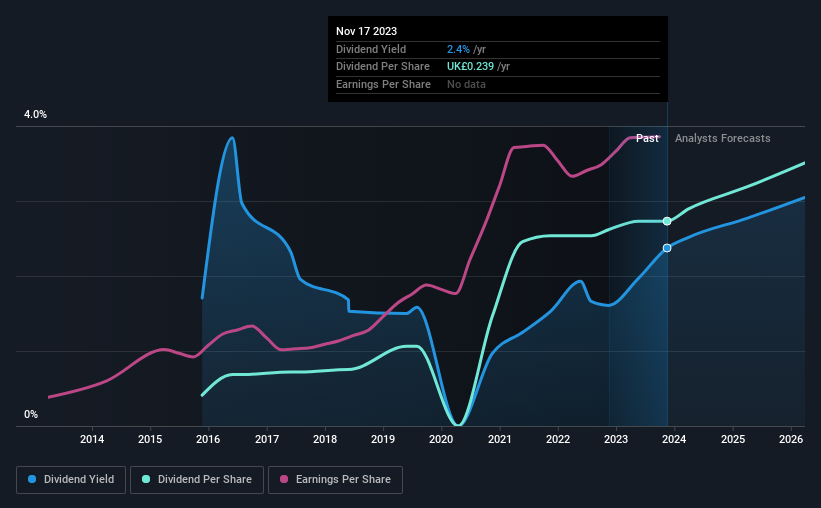Click the '2.4%' dividend yield value
The height and width of the screenshot is (508, 821).
pyautogui.click(x=458, y=49)
